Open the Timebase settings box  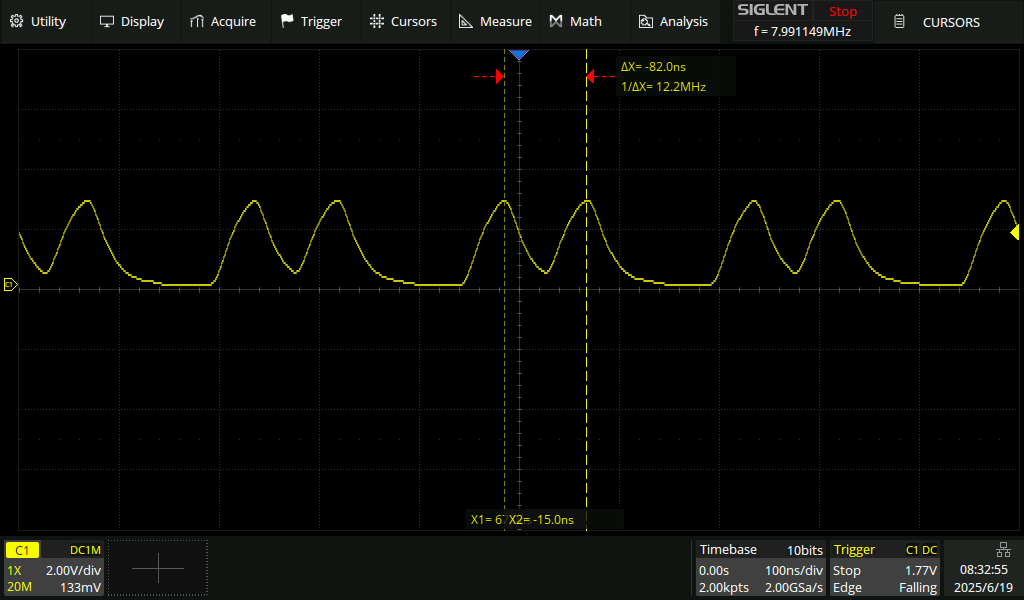(760, 568)
